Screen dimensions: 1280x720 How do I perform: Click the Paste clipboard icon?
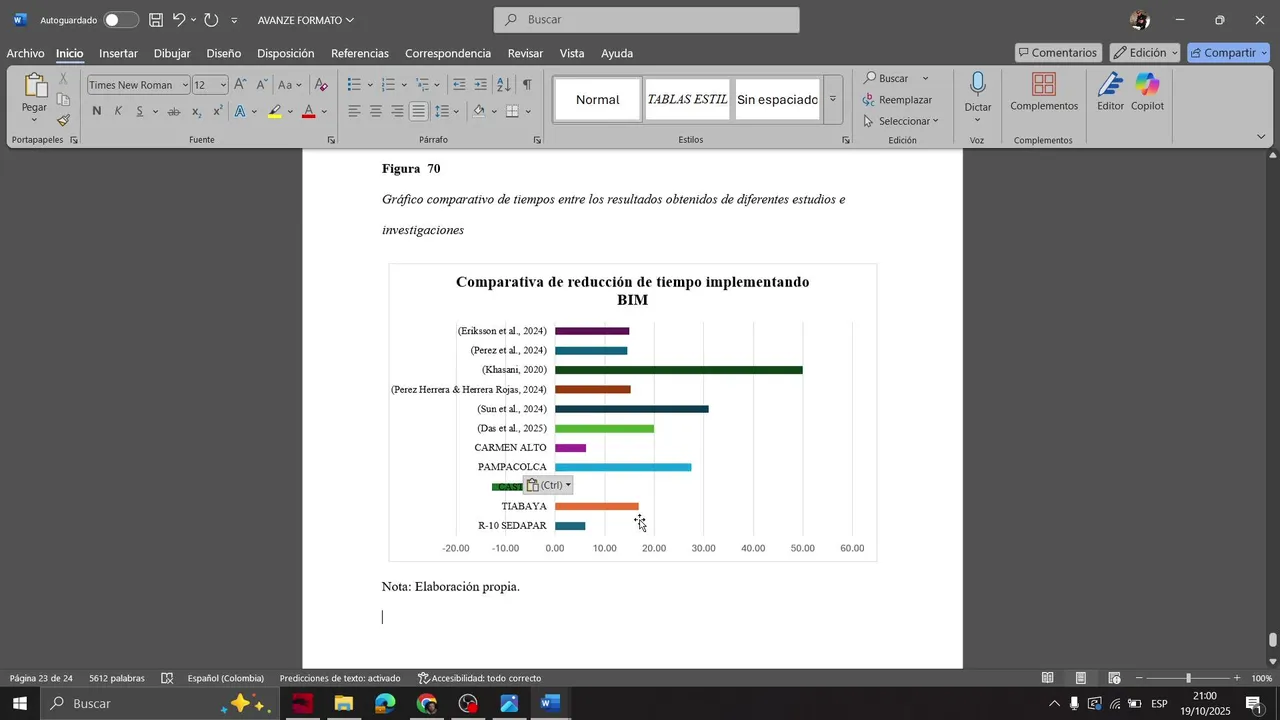point(35,86)
